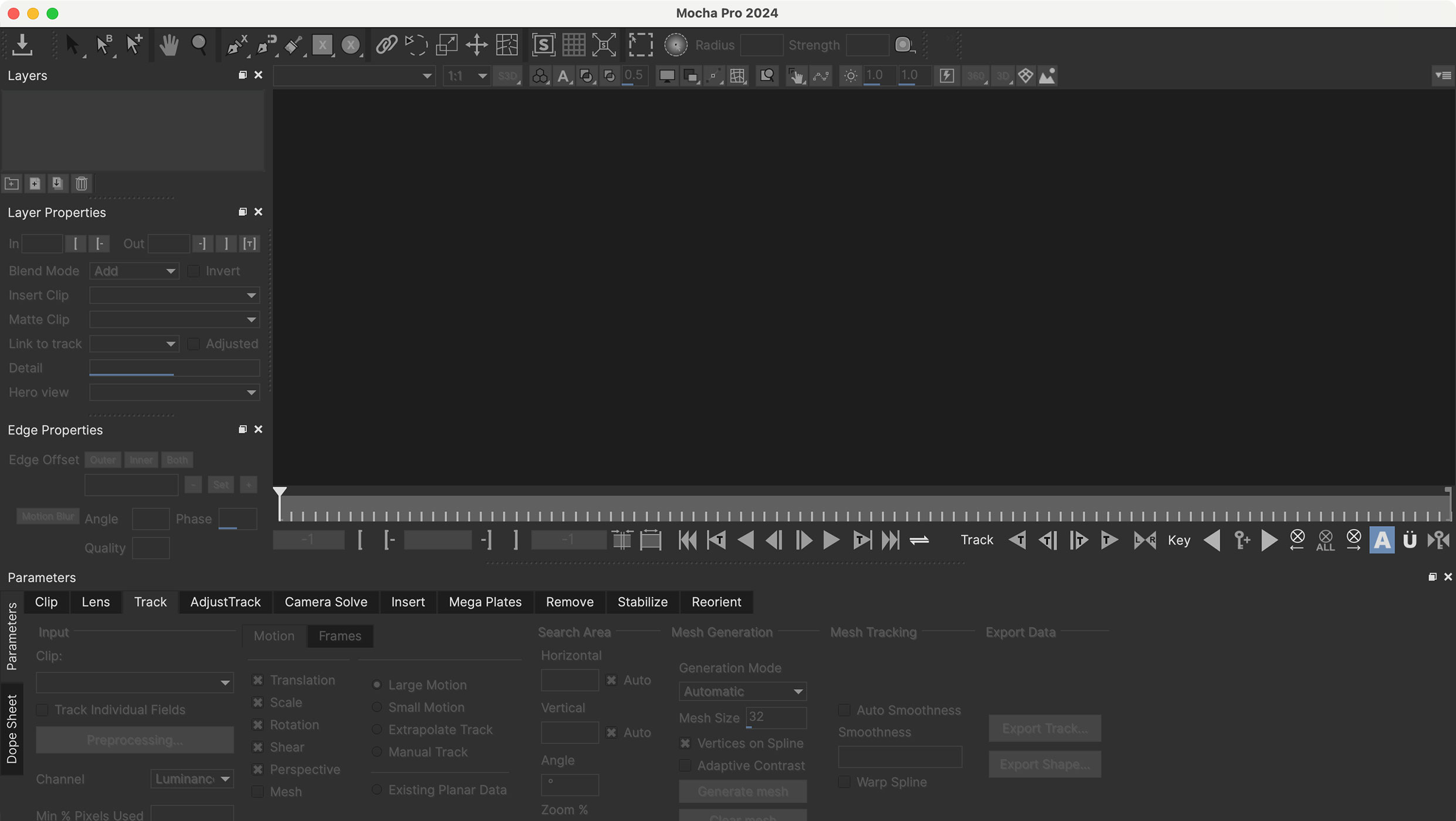This screenshot has height=821, width=1456.
Task: Uncheck the Perspective motion checkbox
Action: [x=258, y=769]
